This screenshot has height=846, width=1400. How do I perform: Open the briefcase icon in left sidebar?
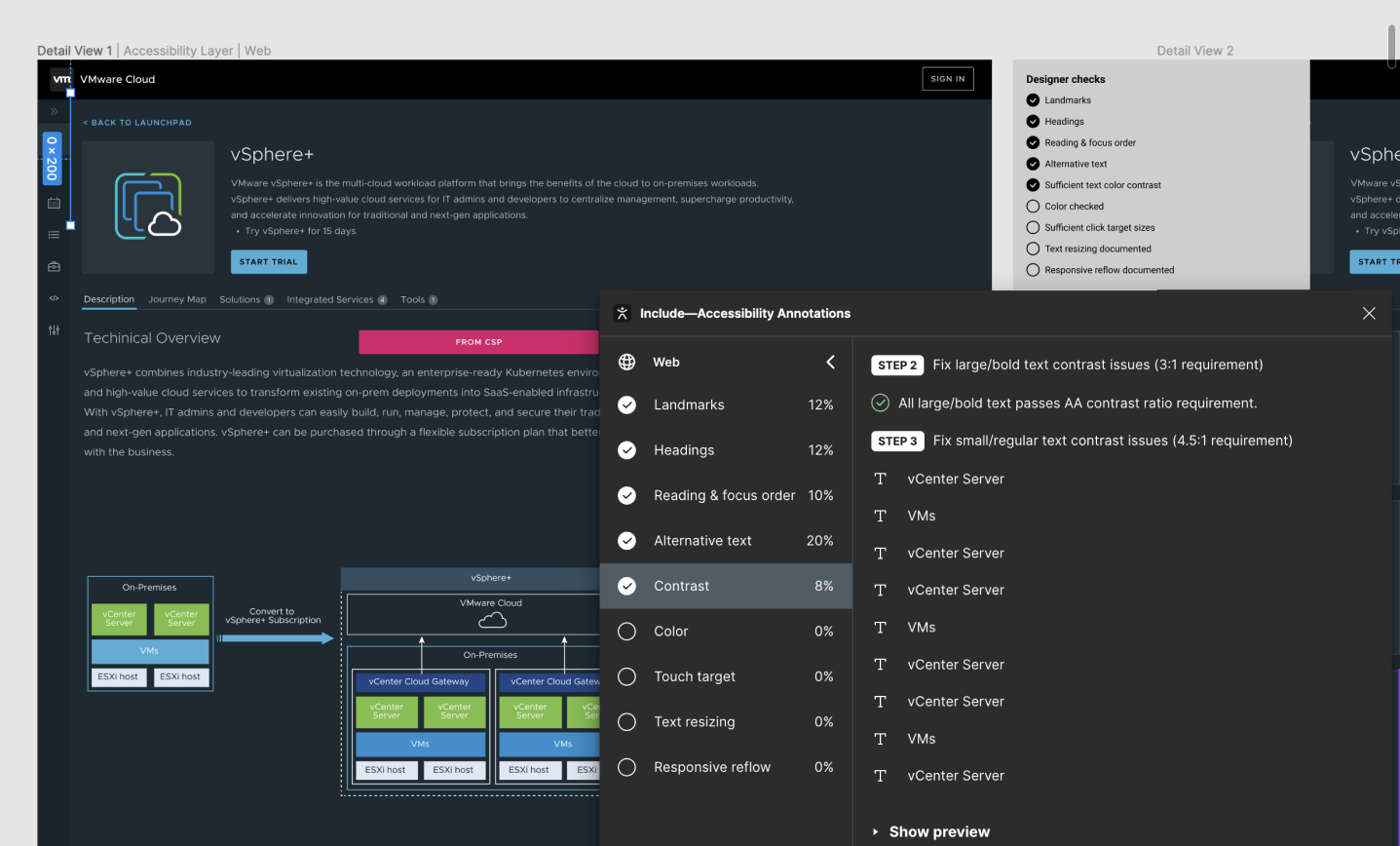(54, 266)
